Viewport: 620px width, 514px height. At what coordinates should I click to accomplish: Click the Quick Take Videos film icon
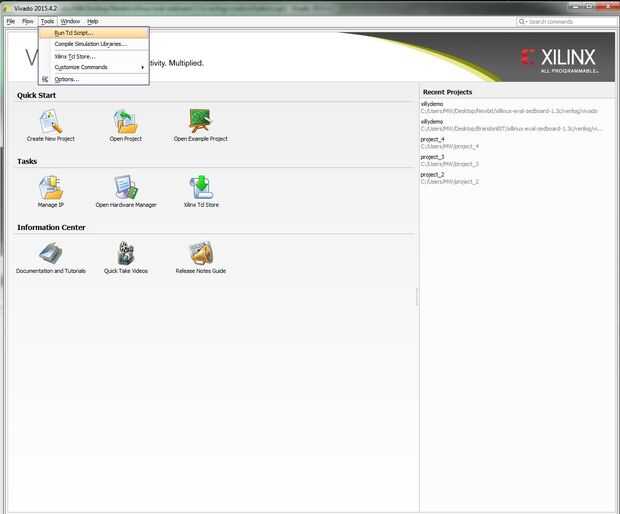point(126,253)
